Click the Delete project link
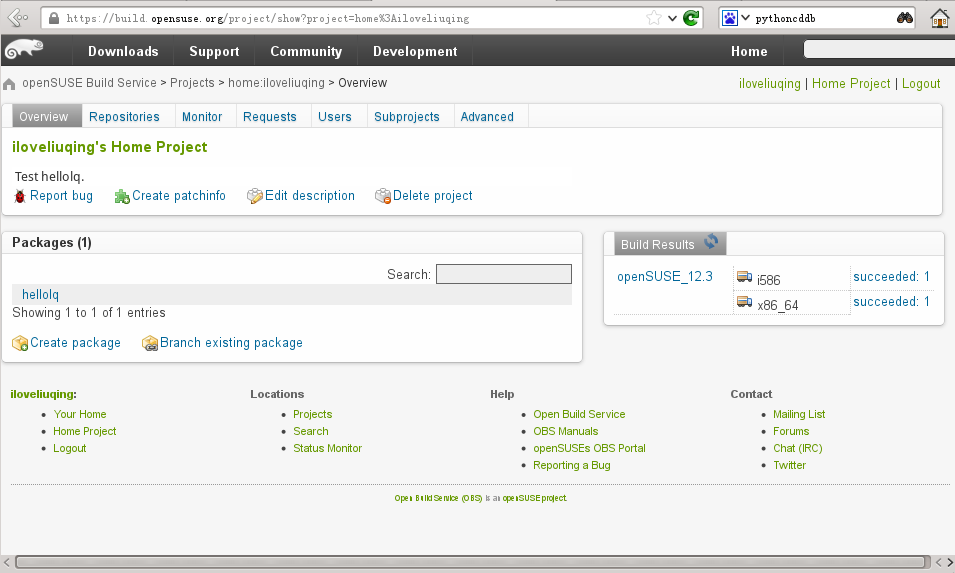This screenshot has width=955, height=573. (x=432, y=195)
